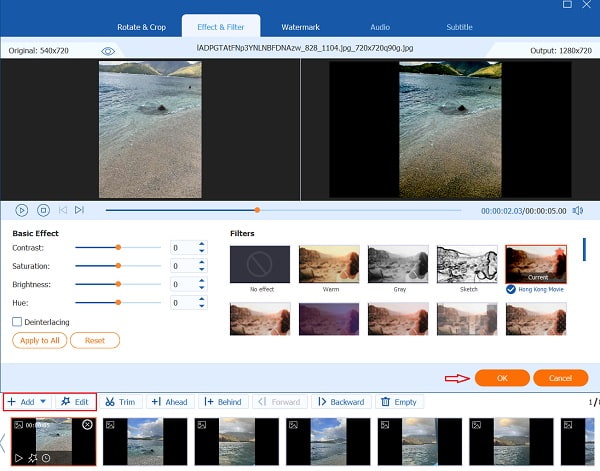The width and height of the screenshot is (600, 471).
Task: Remove first clip with X icon
Action: point(87,424)
